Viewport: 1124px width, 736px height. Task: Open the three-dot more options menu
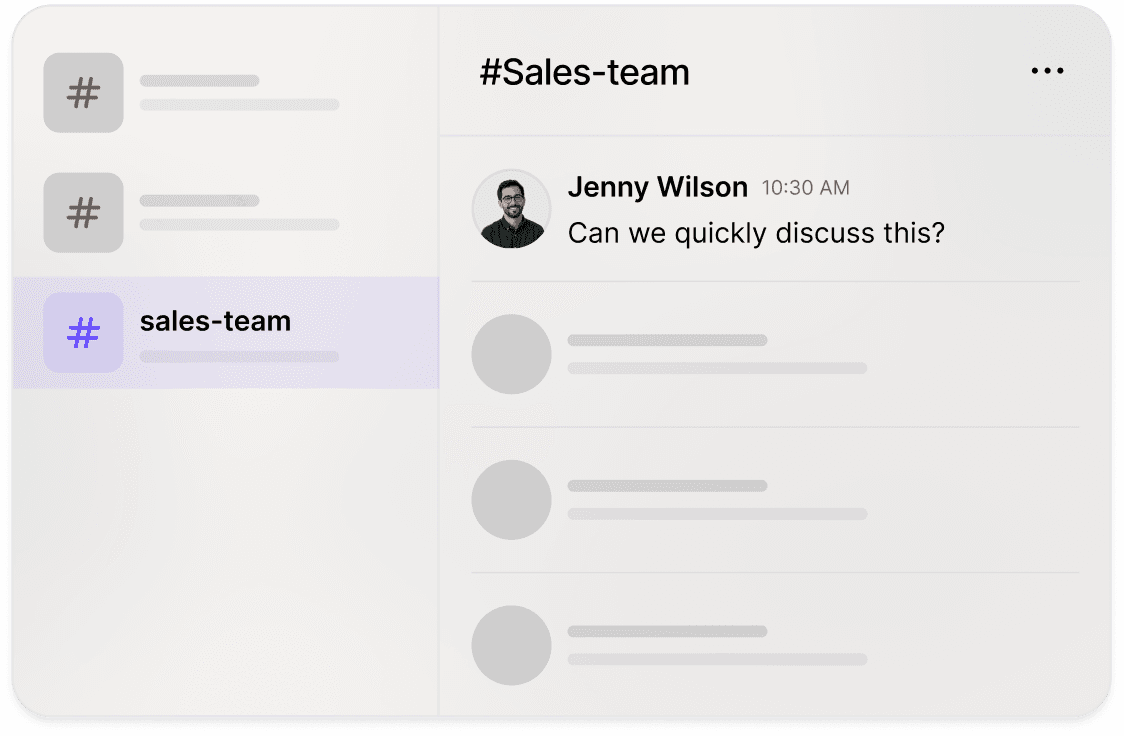pos(1047,71)
